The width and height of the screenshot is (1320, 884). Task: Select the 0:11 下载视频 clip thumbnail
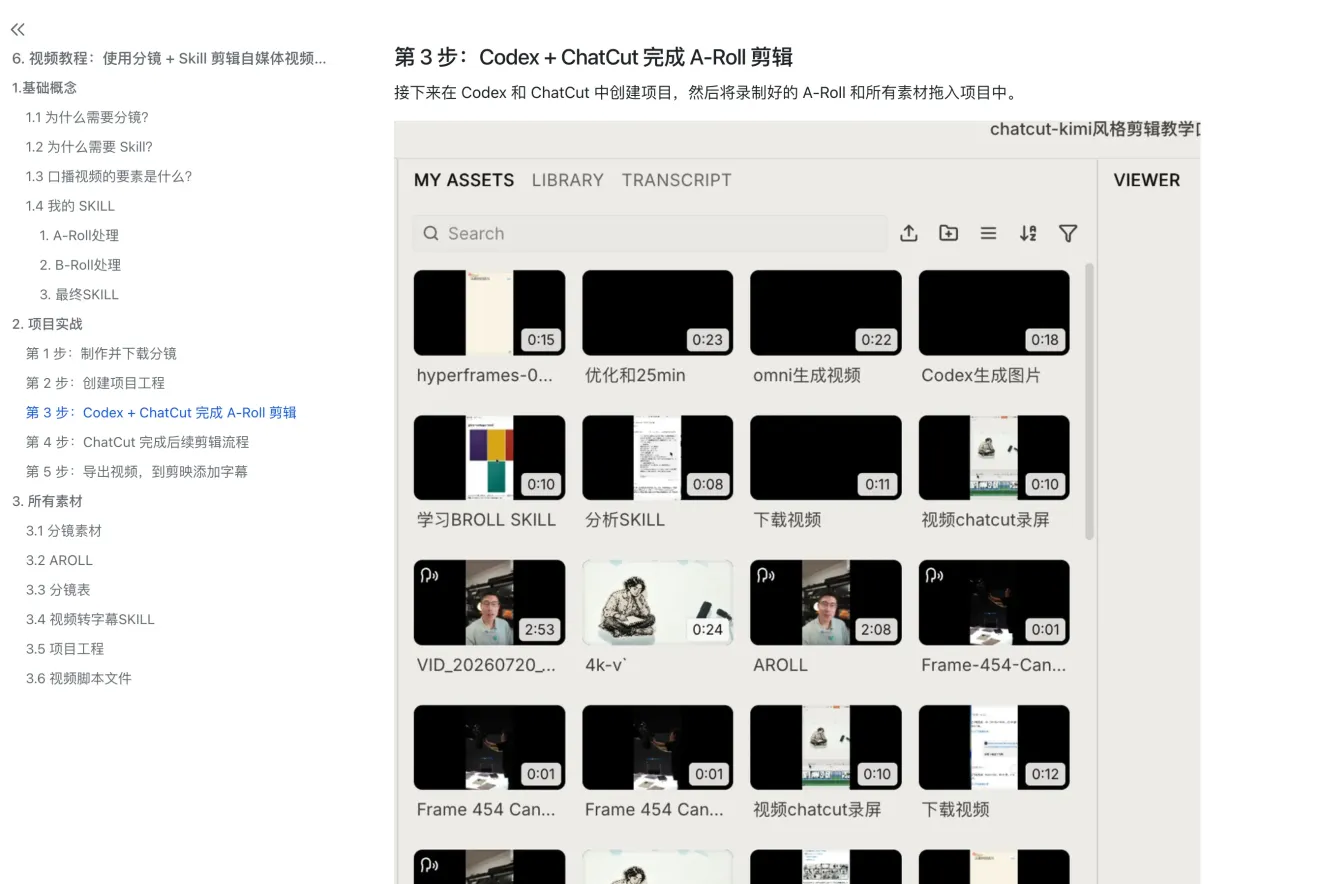pyautogui.click(x=825, y=457)
